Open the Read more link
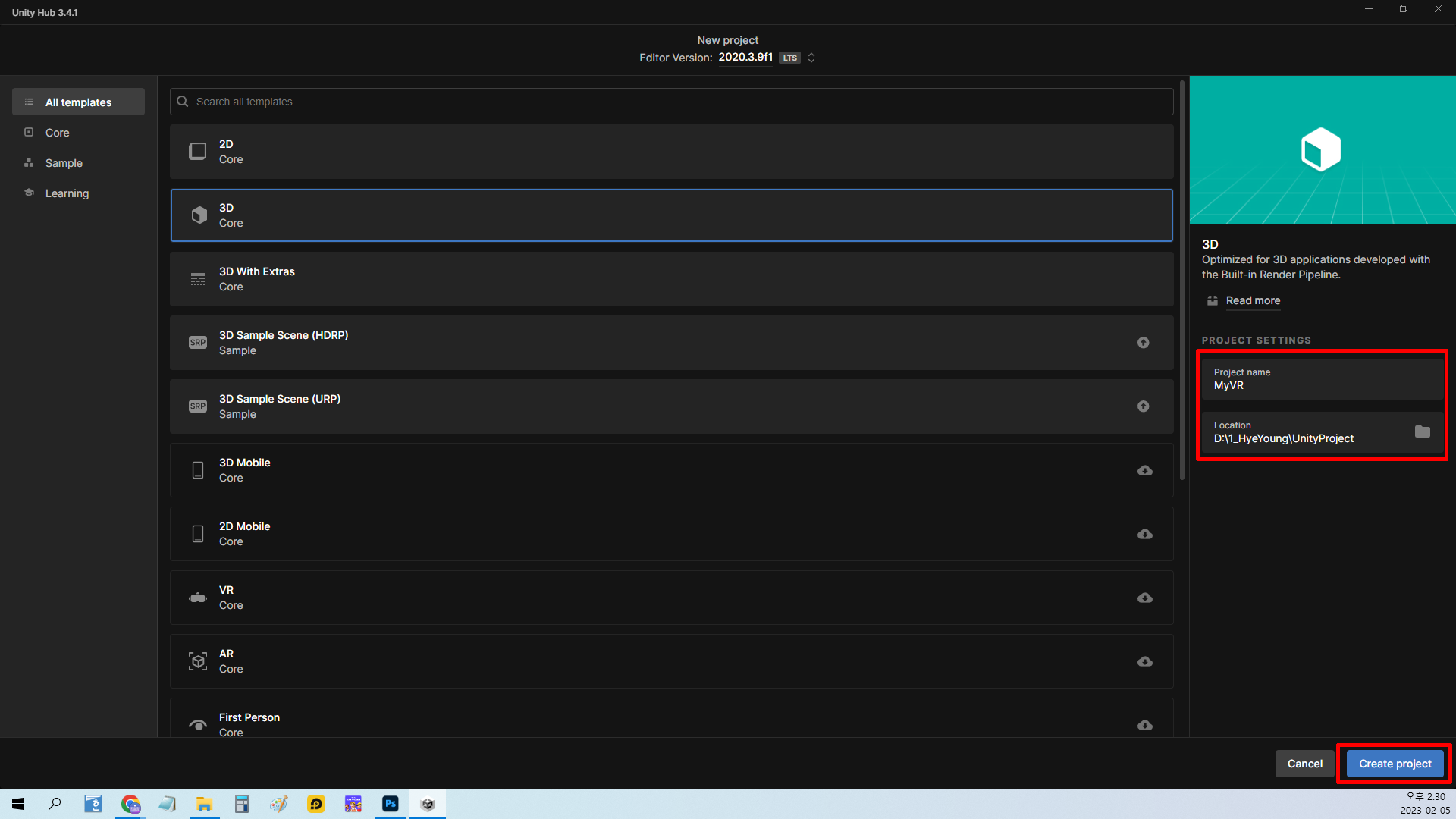This screenshot has height=819, width=1456. pos(1253,300)
